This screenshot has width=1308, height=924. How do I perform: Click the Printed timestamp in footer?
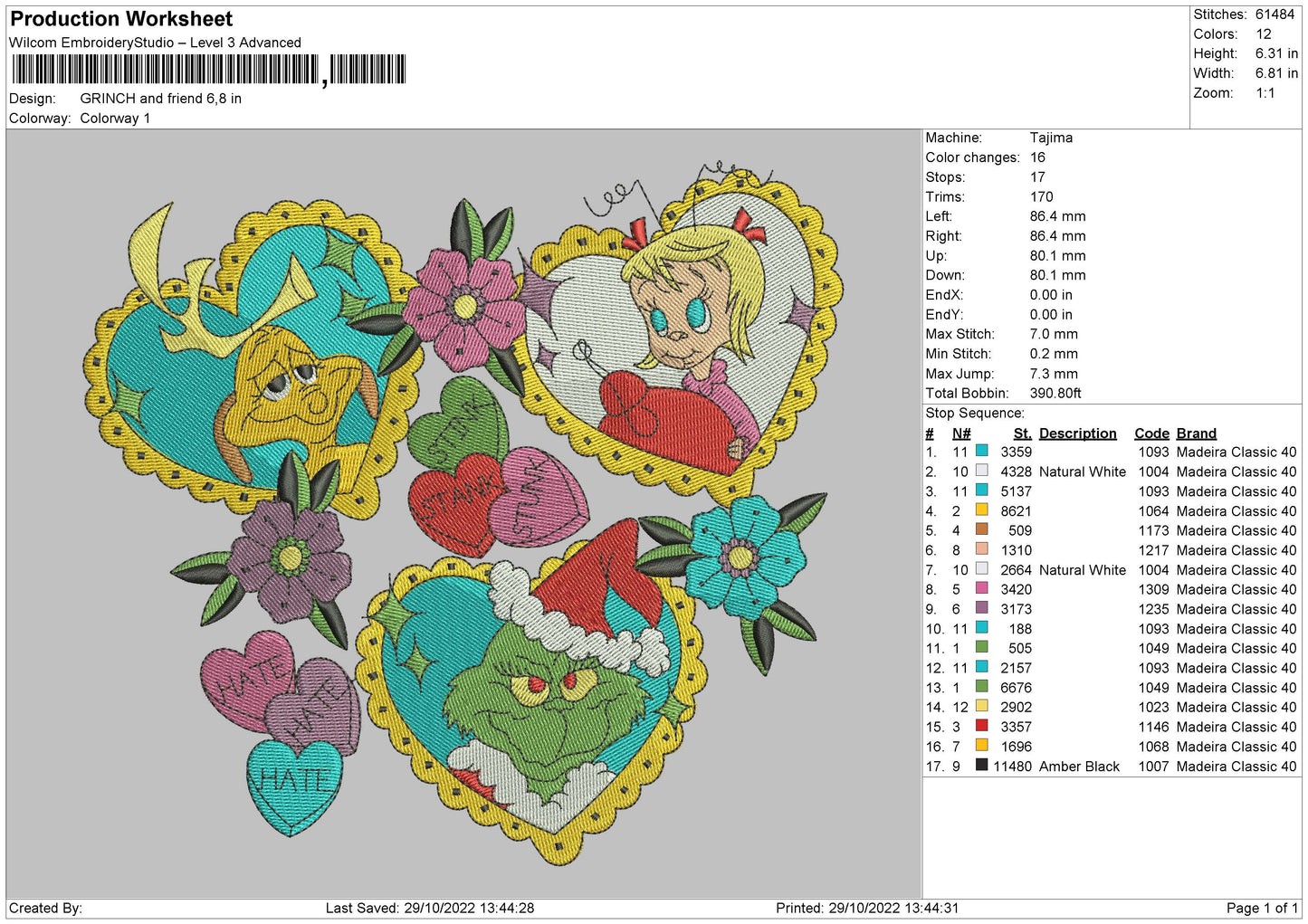point(867,909)
